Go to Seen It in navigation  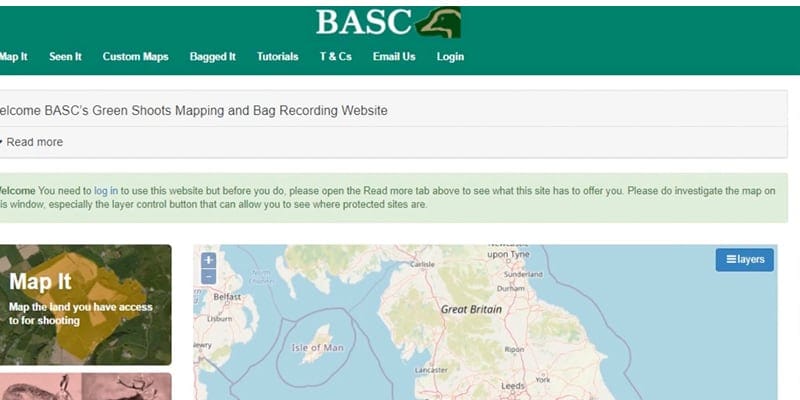click(65, 57)
